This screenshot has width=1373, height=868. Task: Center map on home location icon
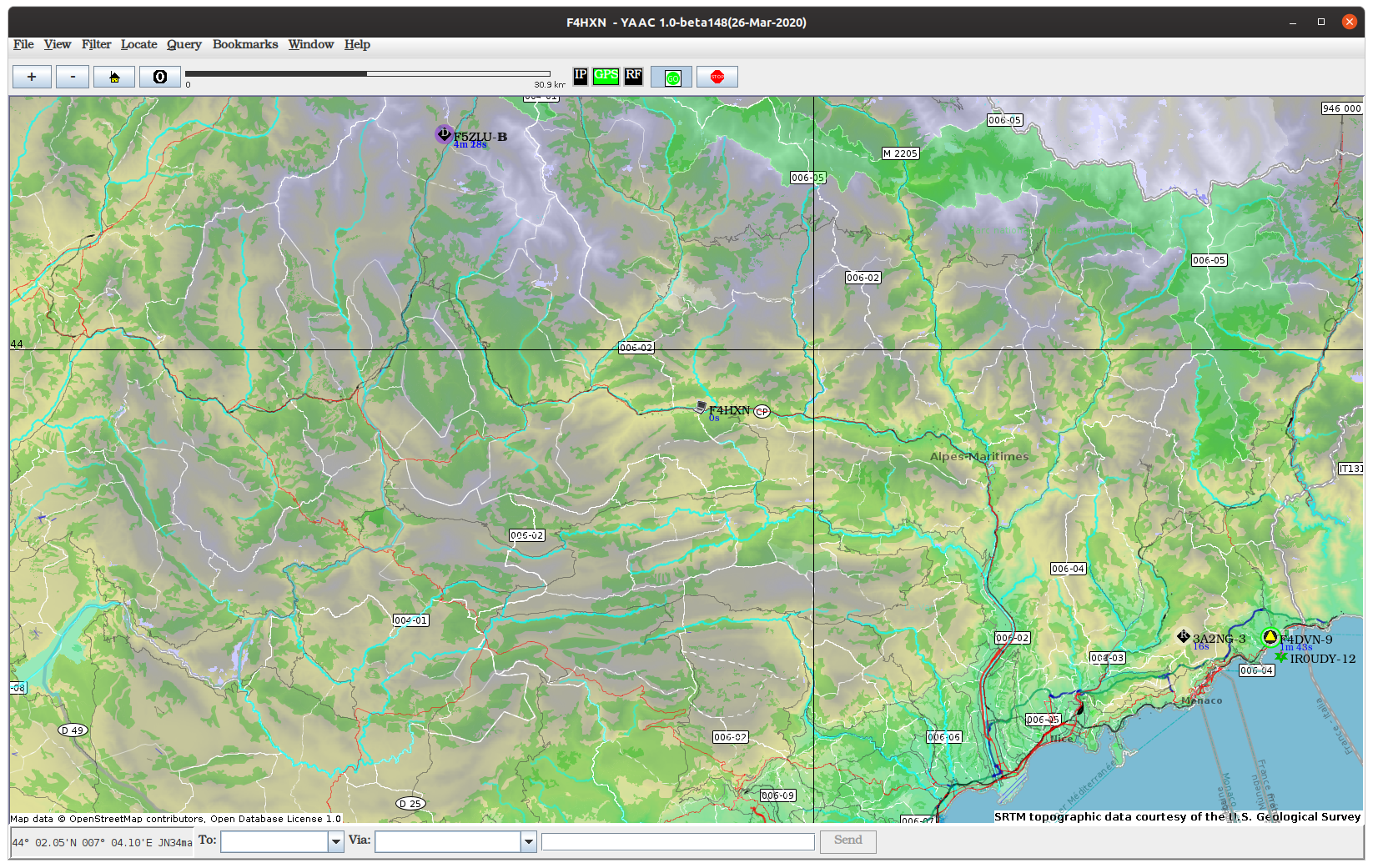(x=114, y=77)
